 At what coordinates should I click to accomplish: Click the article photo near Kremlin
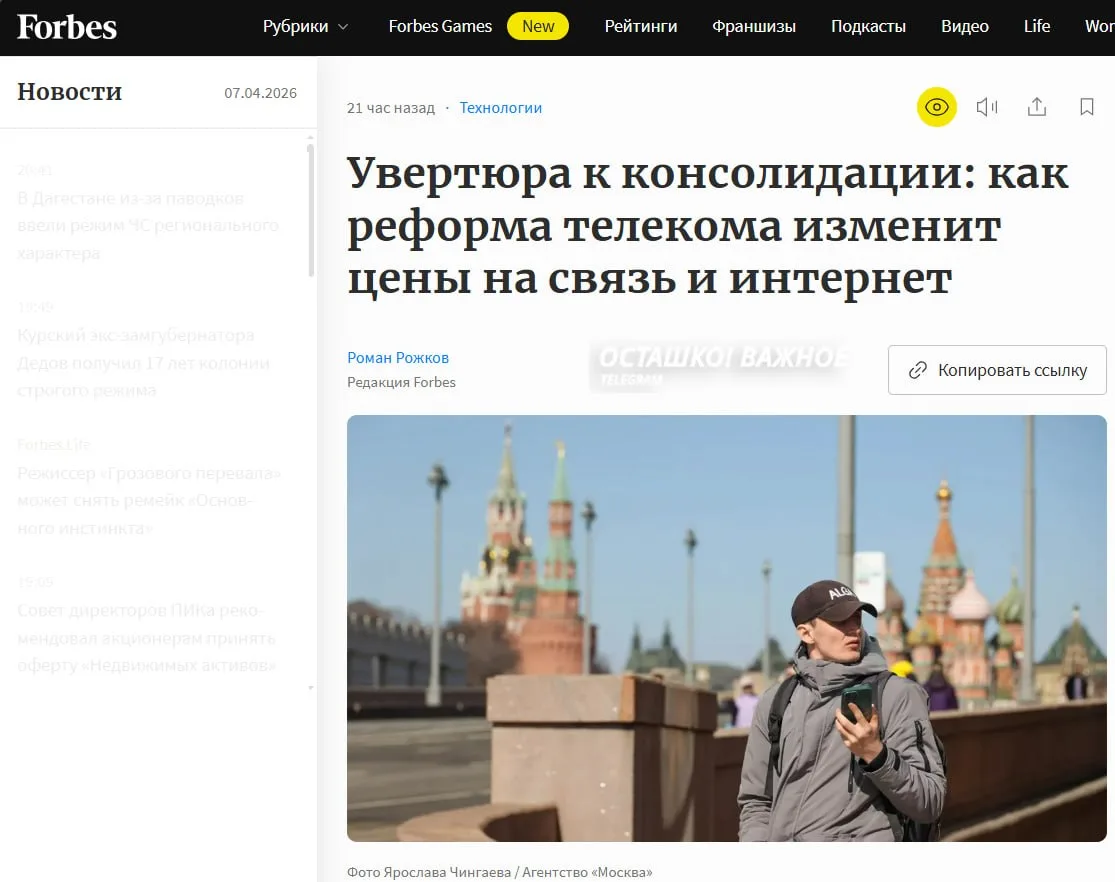pos(727,628)
